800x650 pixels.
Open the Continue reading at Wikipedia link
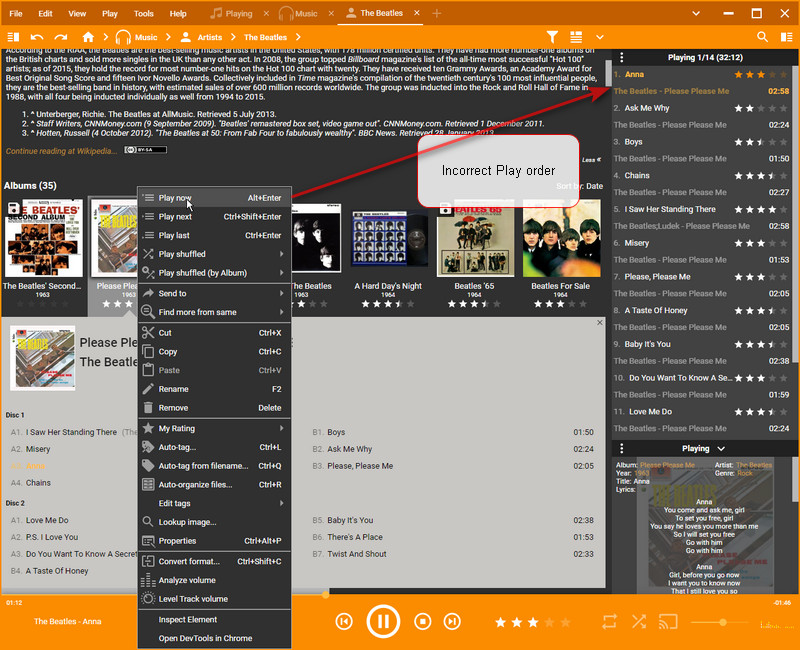61,150
